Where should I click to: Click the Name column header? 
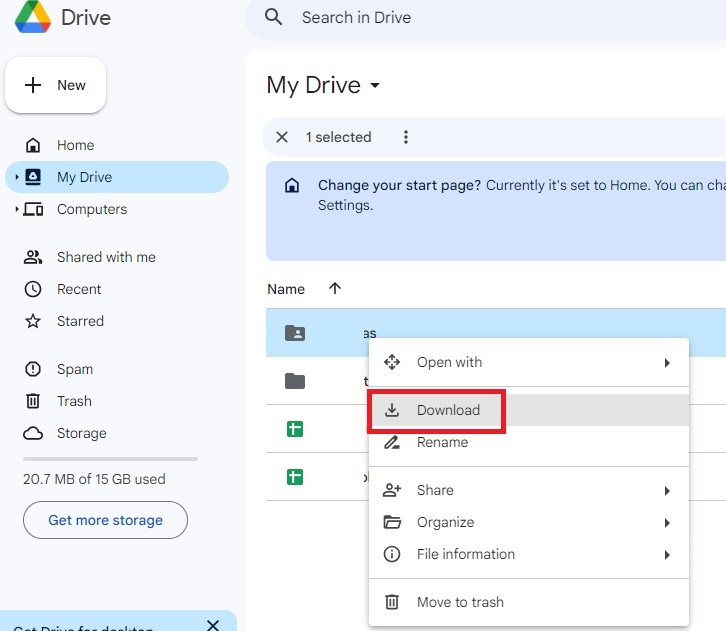[x=286, y=289]
